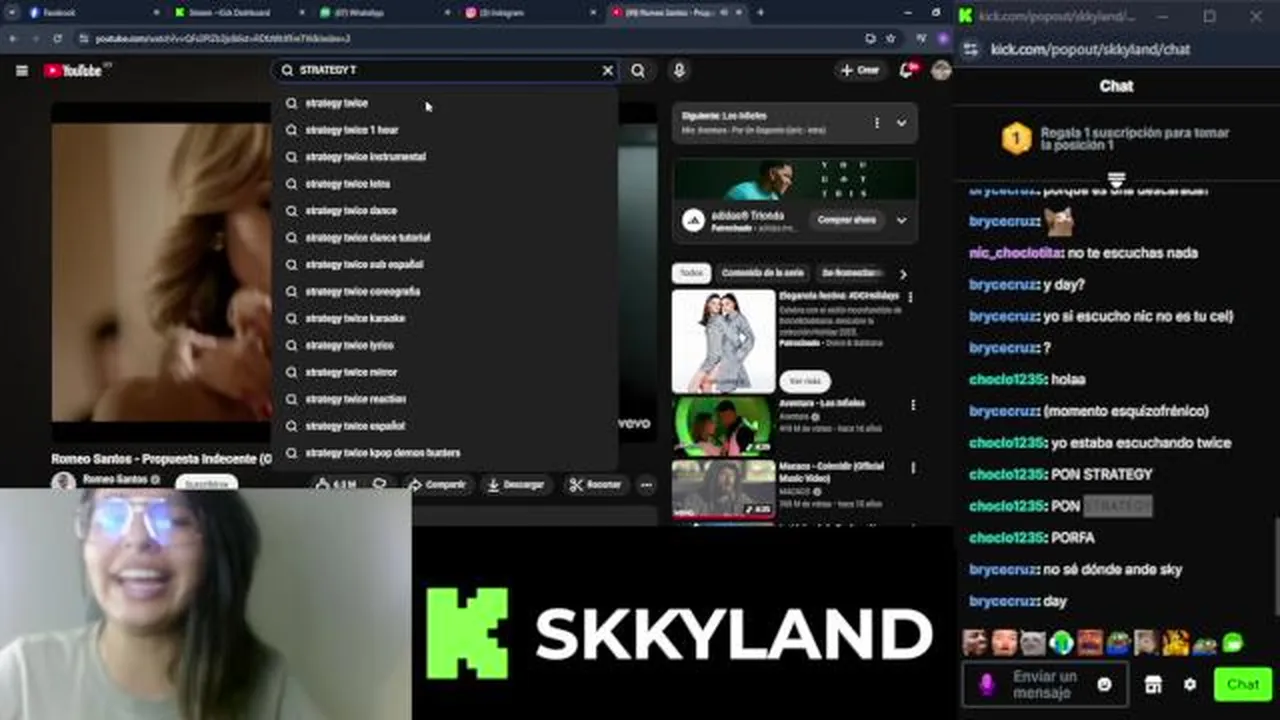Choose 'strategy twice lyrics' suggestion
Image resolution: width=1280 pixels, height=720 pixels.
tap(445, 345)
